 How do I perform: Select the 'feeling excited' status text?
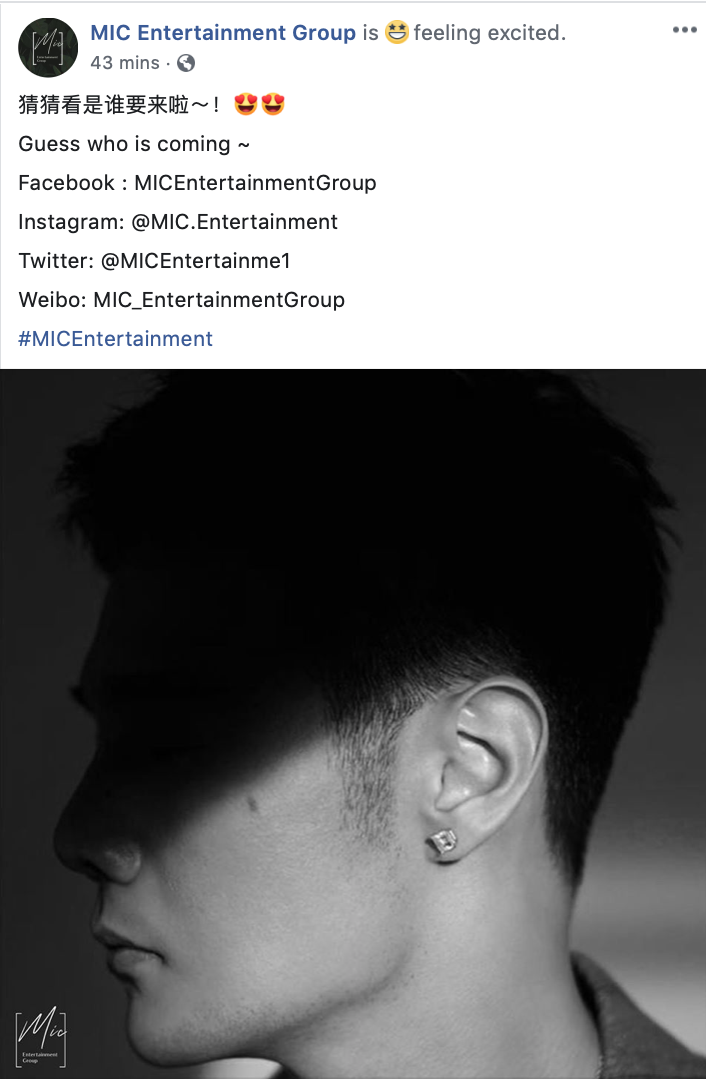489,32
